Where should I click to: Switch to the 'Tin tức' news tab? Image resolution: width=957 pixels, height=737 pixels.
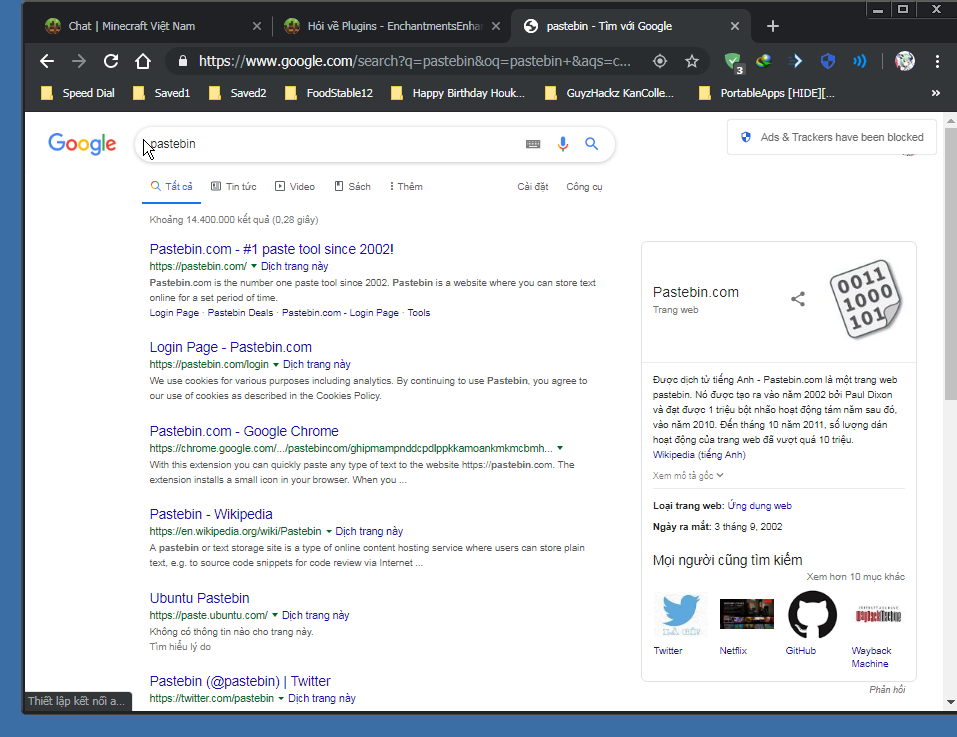[x=234, y=187]
